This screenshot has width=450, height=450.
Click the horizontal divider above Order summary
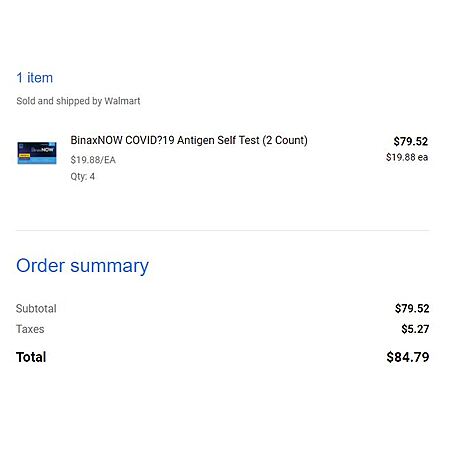click(222, 230)
